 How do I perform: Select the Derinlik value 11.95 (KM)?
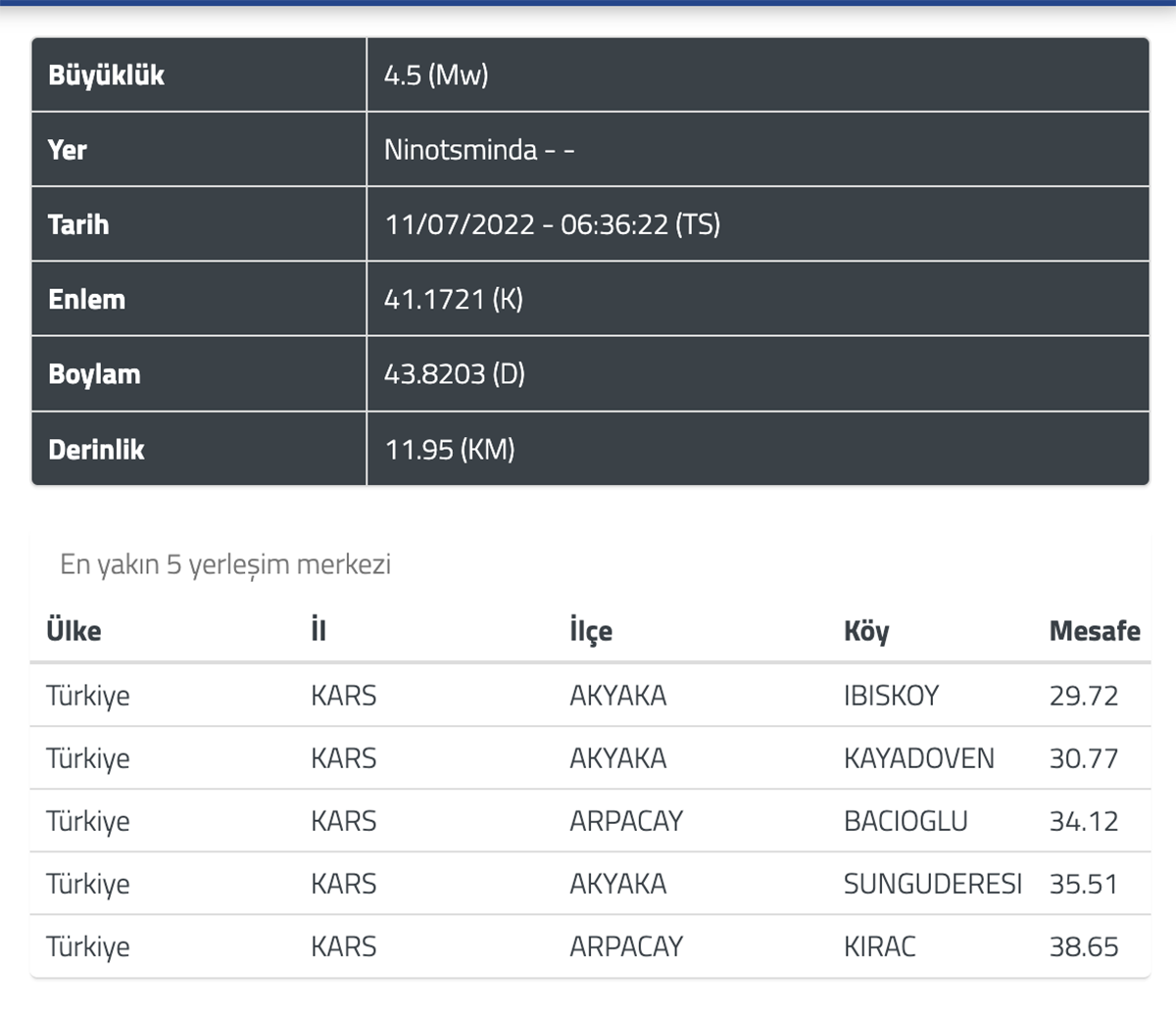pos(449,450)
